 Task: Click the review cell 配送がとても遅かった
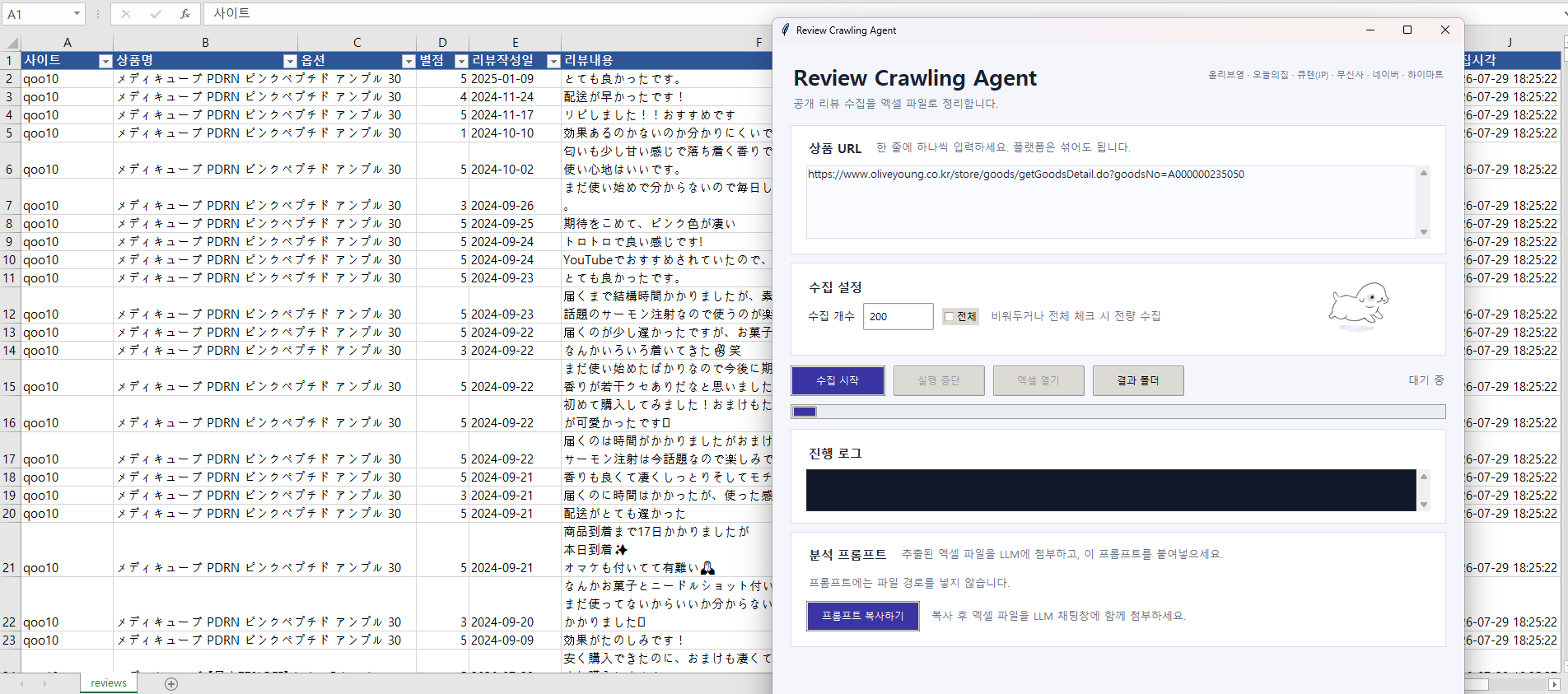pos(667,514)
